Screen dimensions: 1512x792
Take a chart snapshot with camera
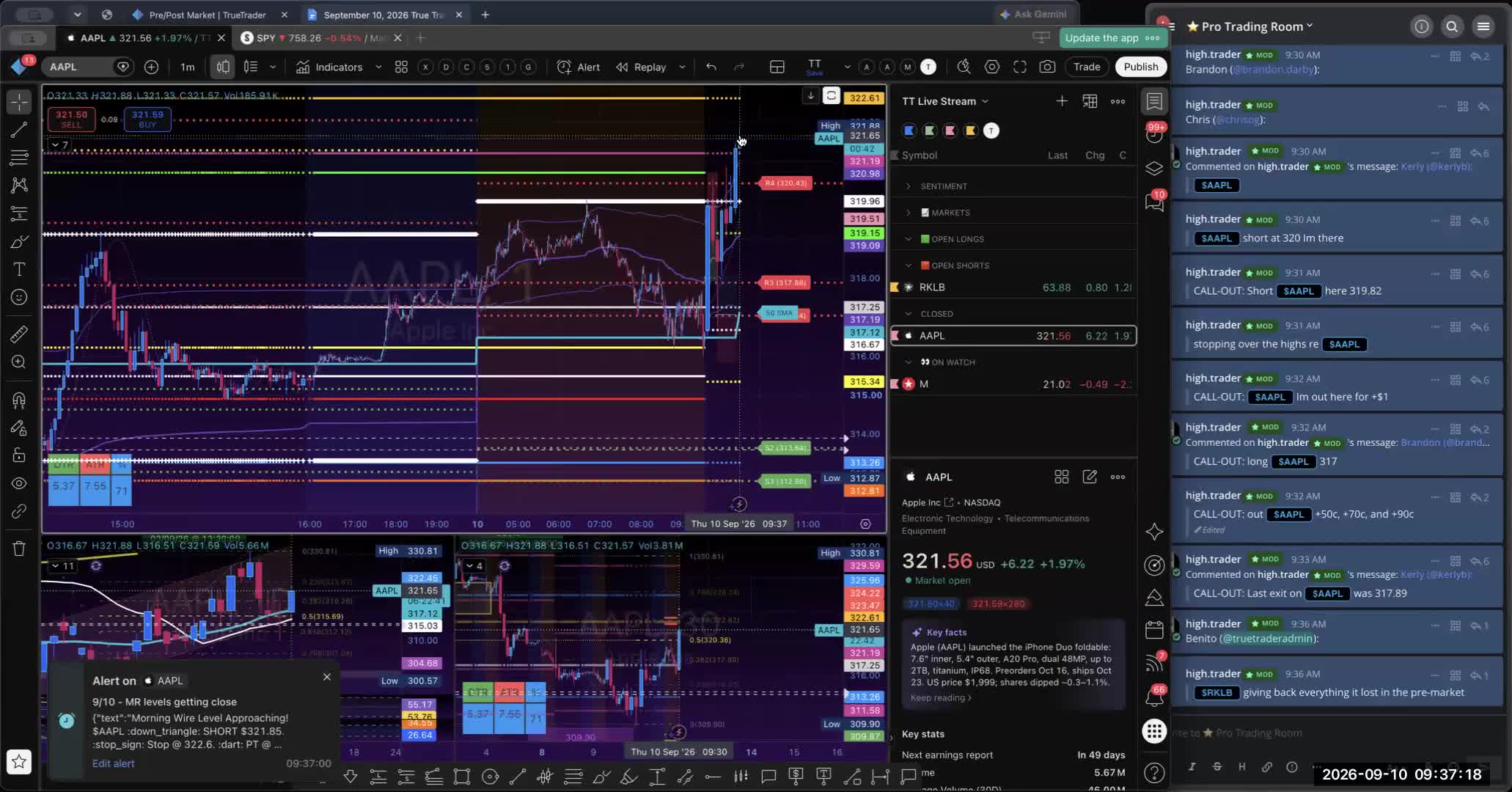[x=1048, y=67]
